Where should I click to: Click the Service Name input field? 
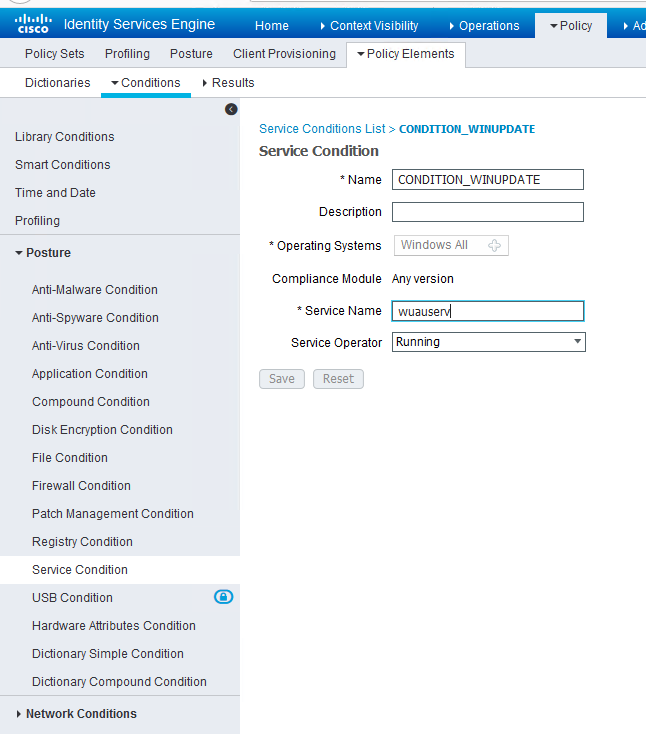tap(488, 311)
